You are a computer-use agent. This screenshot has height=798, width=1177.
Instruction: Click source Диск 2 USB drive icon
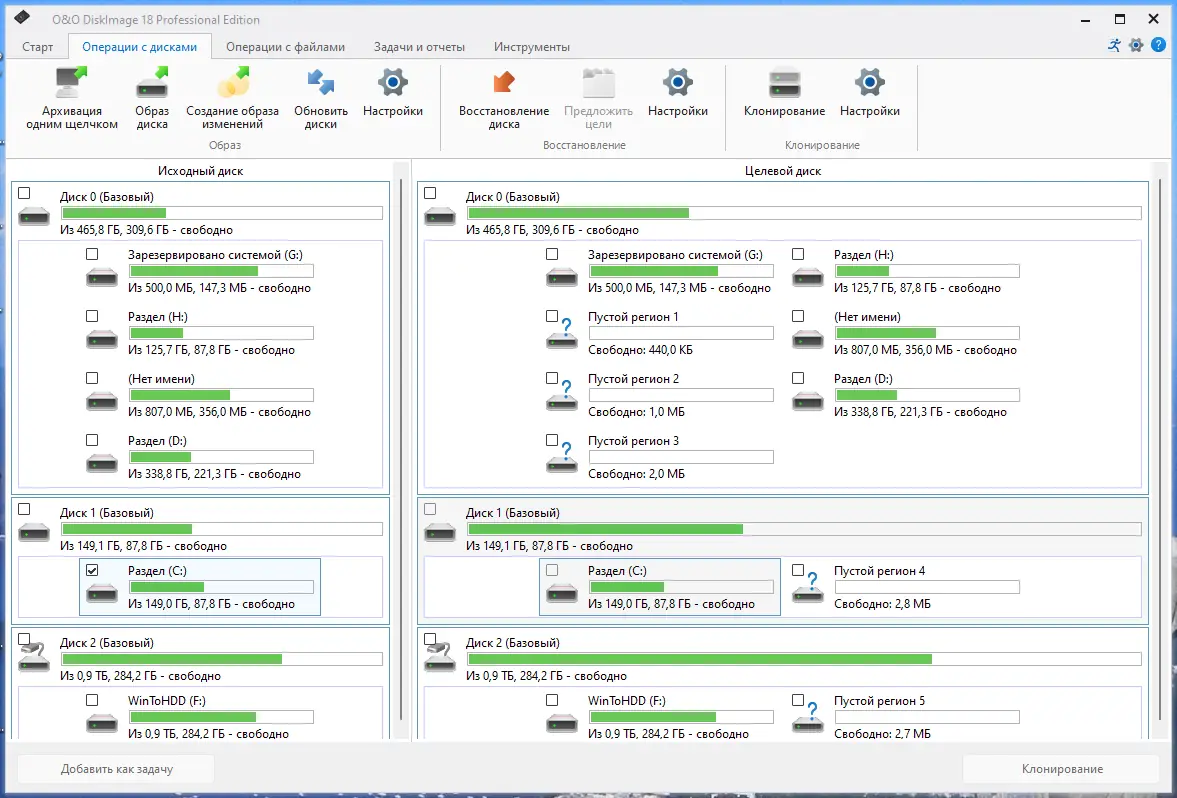pos(34,658)
